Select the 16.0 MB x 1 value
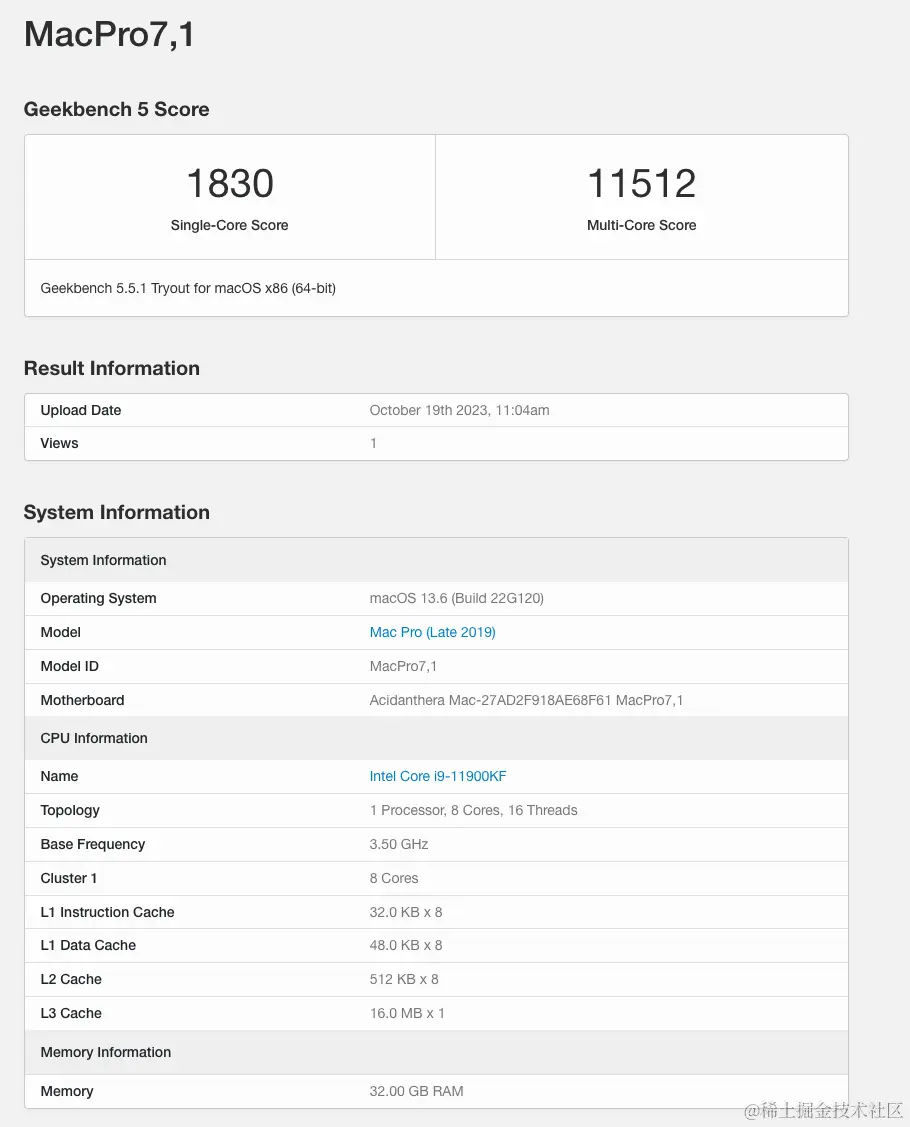 [x=407, y=1013]
